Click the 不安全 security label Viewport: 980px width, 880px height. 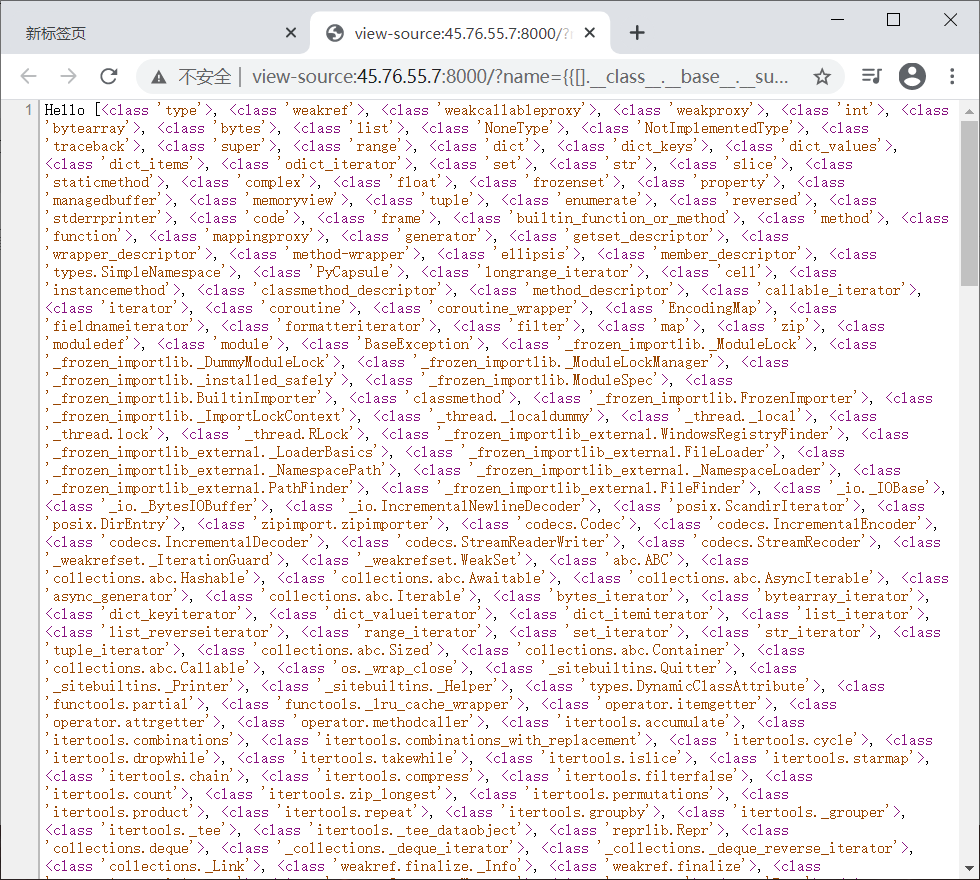[x=204, y=77]
